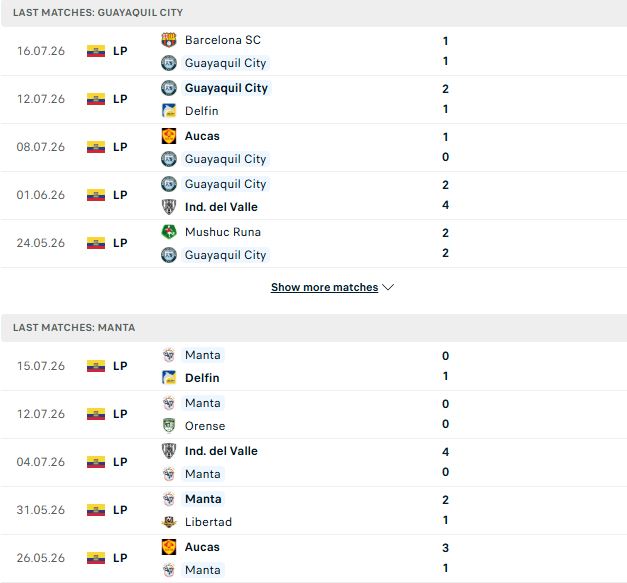Click the chevron next to Show more matches
627x583 pixels.
[388, 287]
